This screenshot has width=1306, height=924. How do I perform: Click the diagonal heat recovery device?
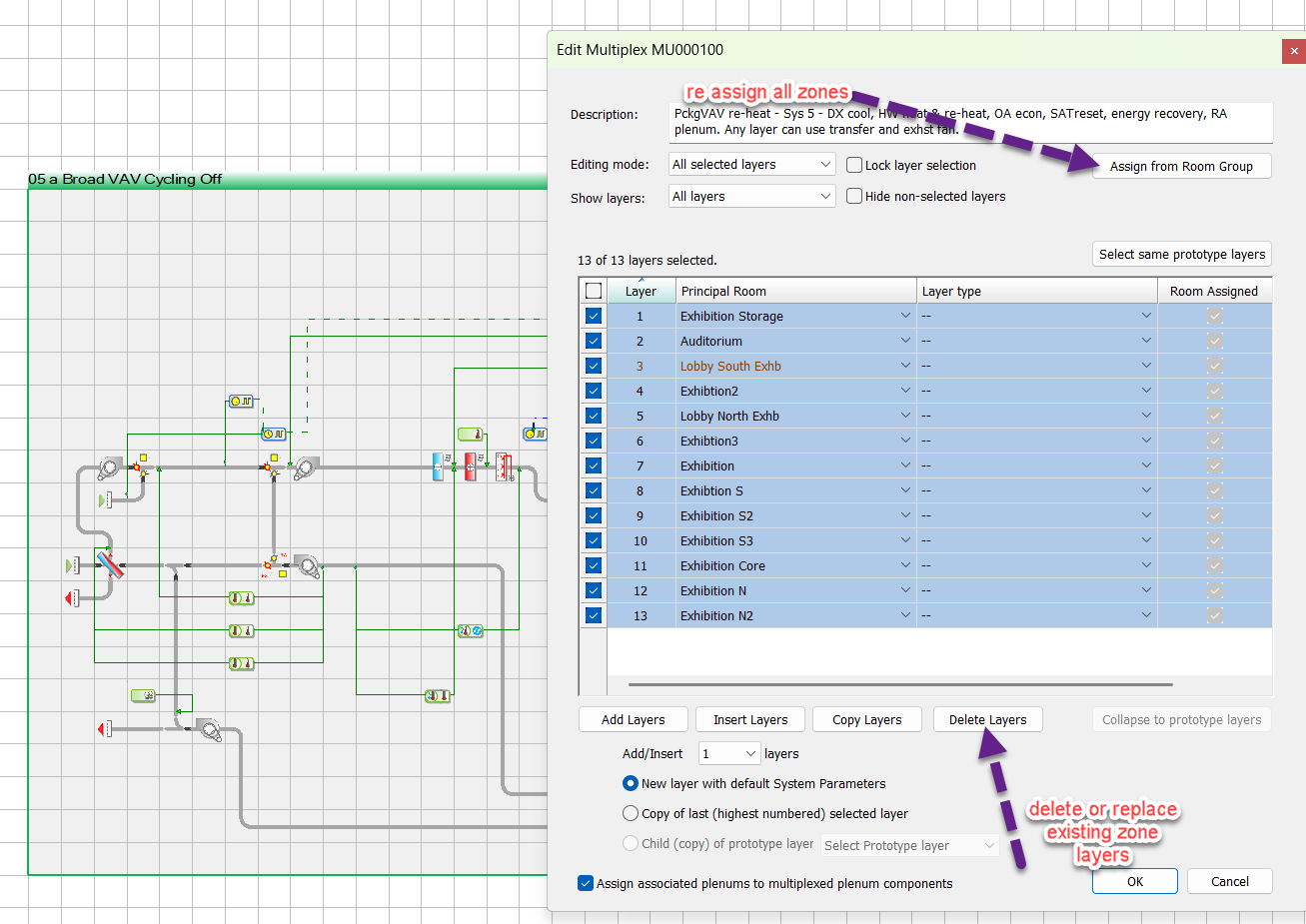tap(109, 565)
